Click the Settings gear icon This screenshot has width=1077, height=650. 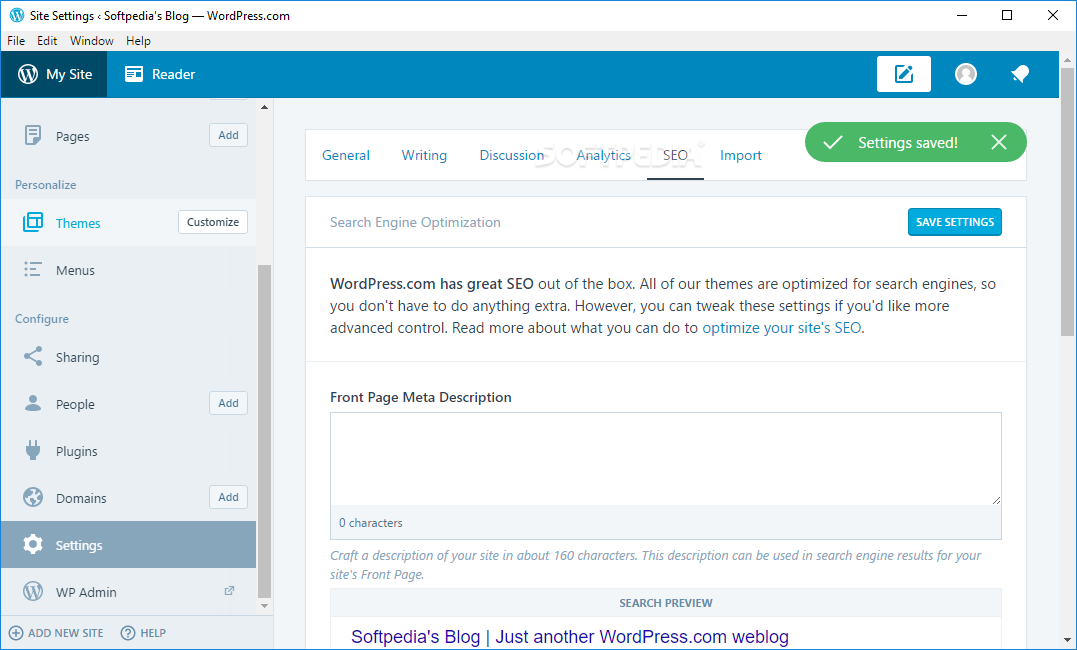32,544
